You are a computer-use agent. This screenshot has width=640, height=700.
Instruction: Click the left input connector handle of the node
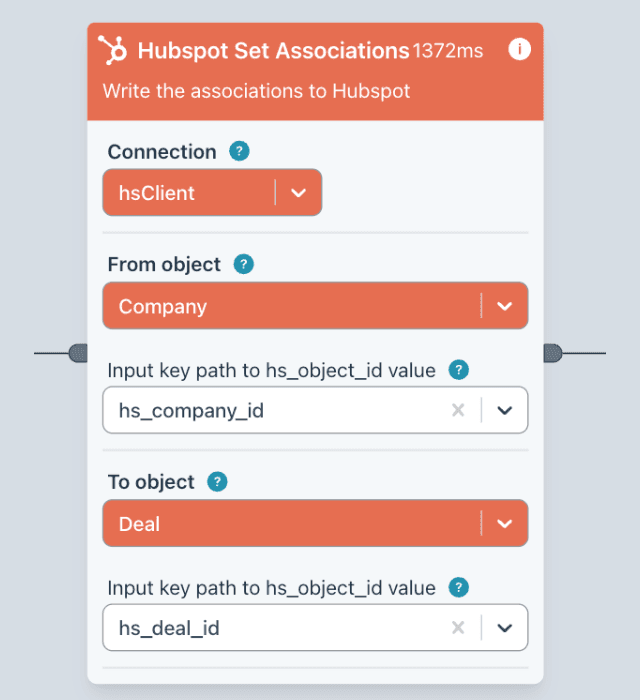click(78, 353)
